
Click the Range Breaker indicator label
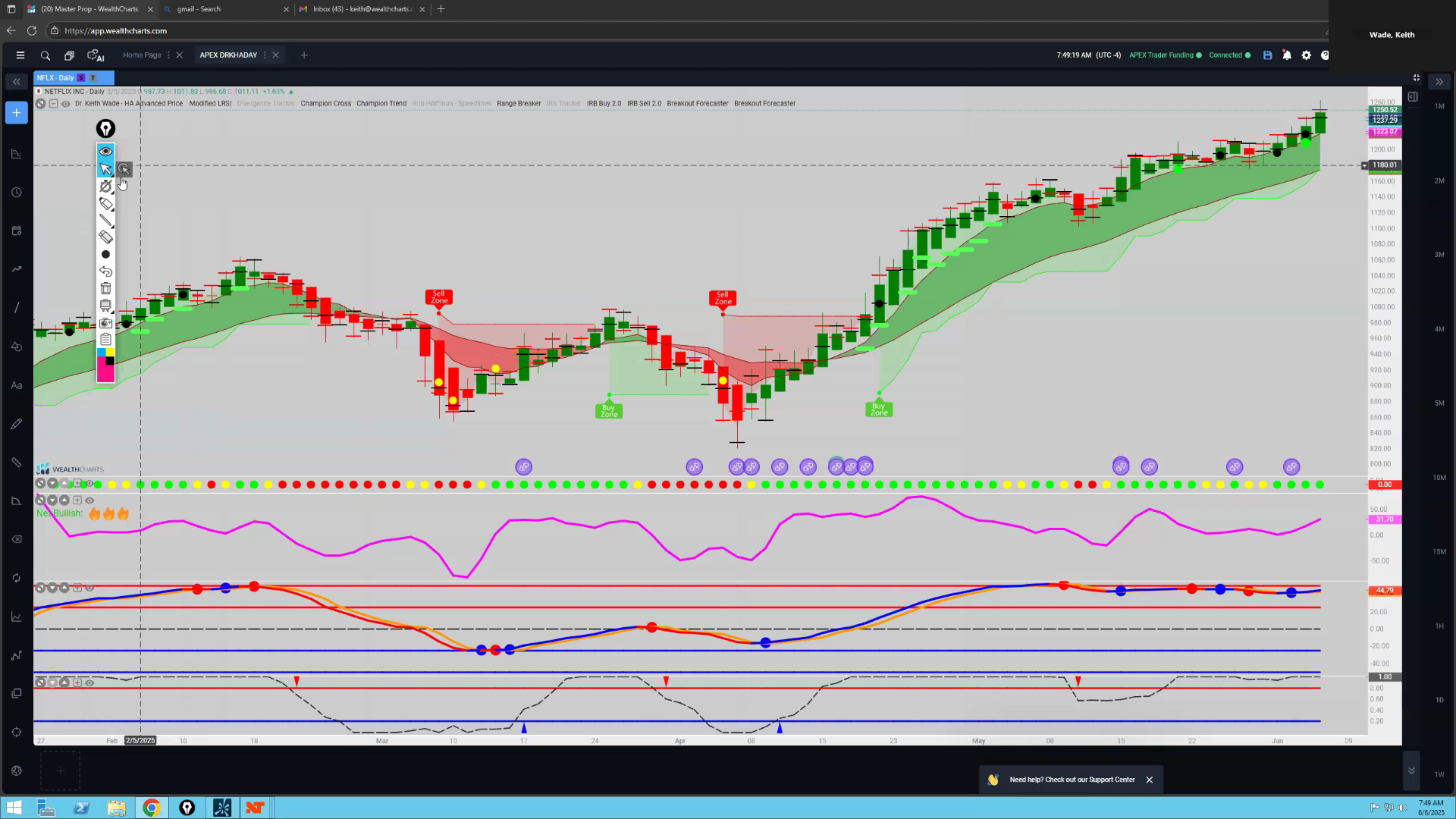[x=519, y=104]
